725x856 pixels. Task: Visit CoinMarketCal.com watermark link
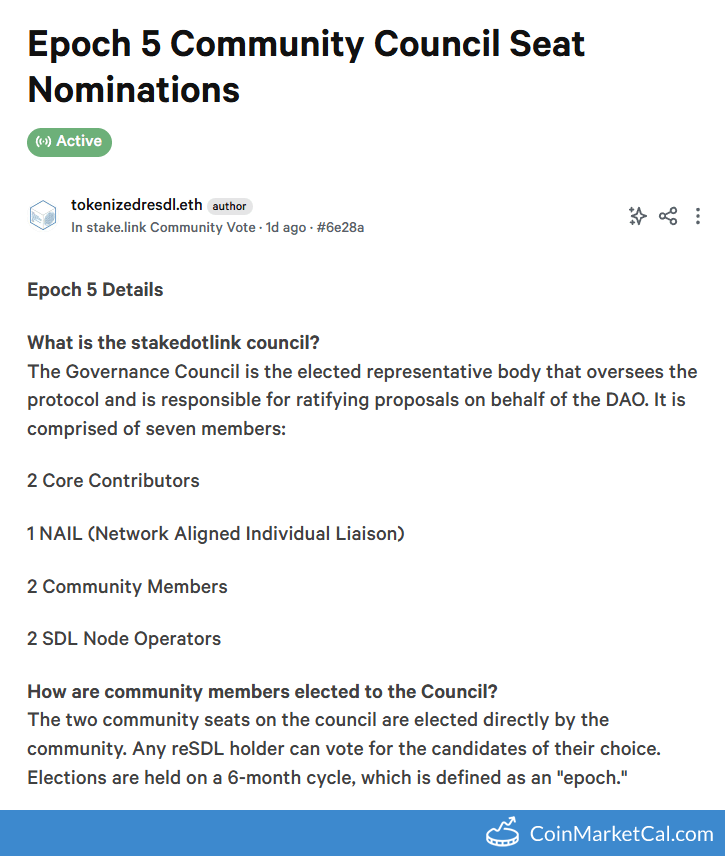[620, 834]
